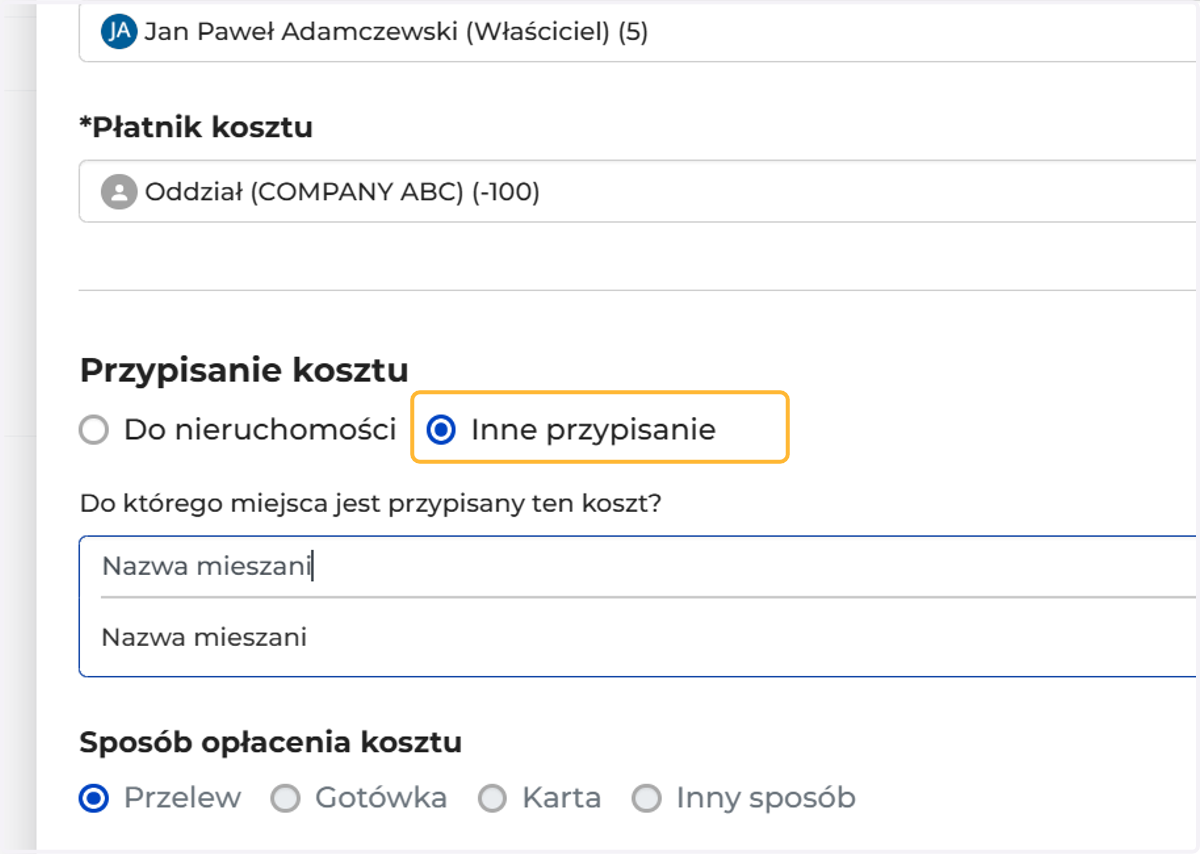Image resolution: width=1200 pixels, height=854 pixels.
Task: Choose Przelew as payment method
Action: pos(94,798)
